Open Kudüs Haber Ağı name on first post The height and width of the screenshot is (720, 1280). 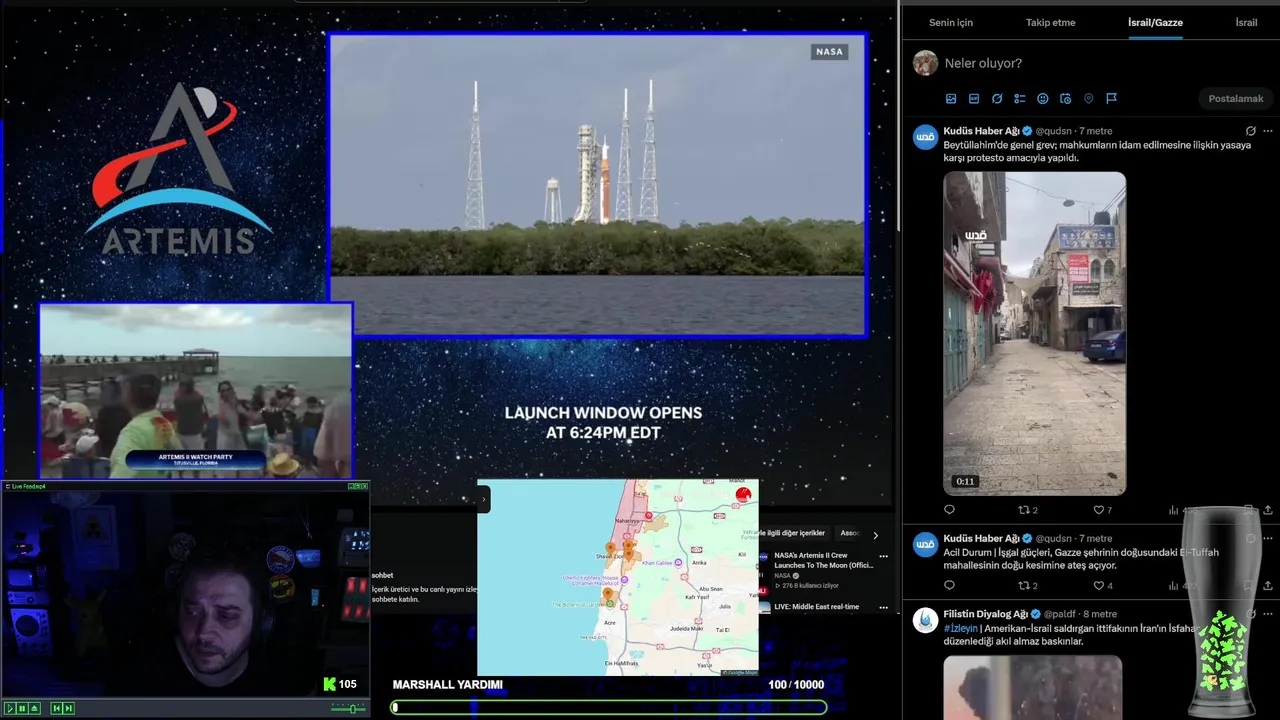coord(981,131)
